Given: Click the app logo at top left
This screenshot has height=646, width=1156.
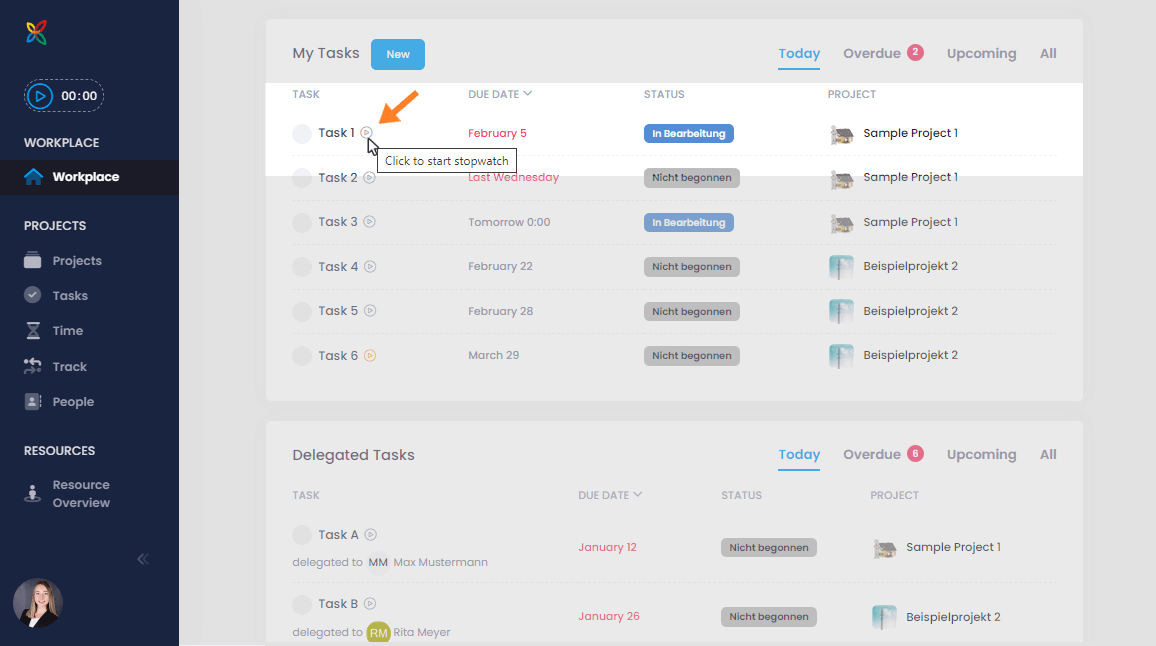Looking at the screenshot, I should [37, 32].
